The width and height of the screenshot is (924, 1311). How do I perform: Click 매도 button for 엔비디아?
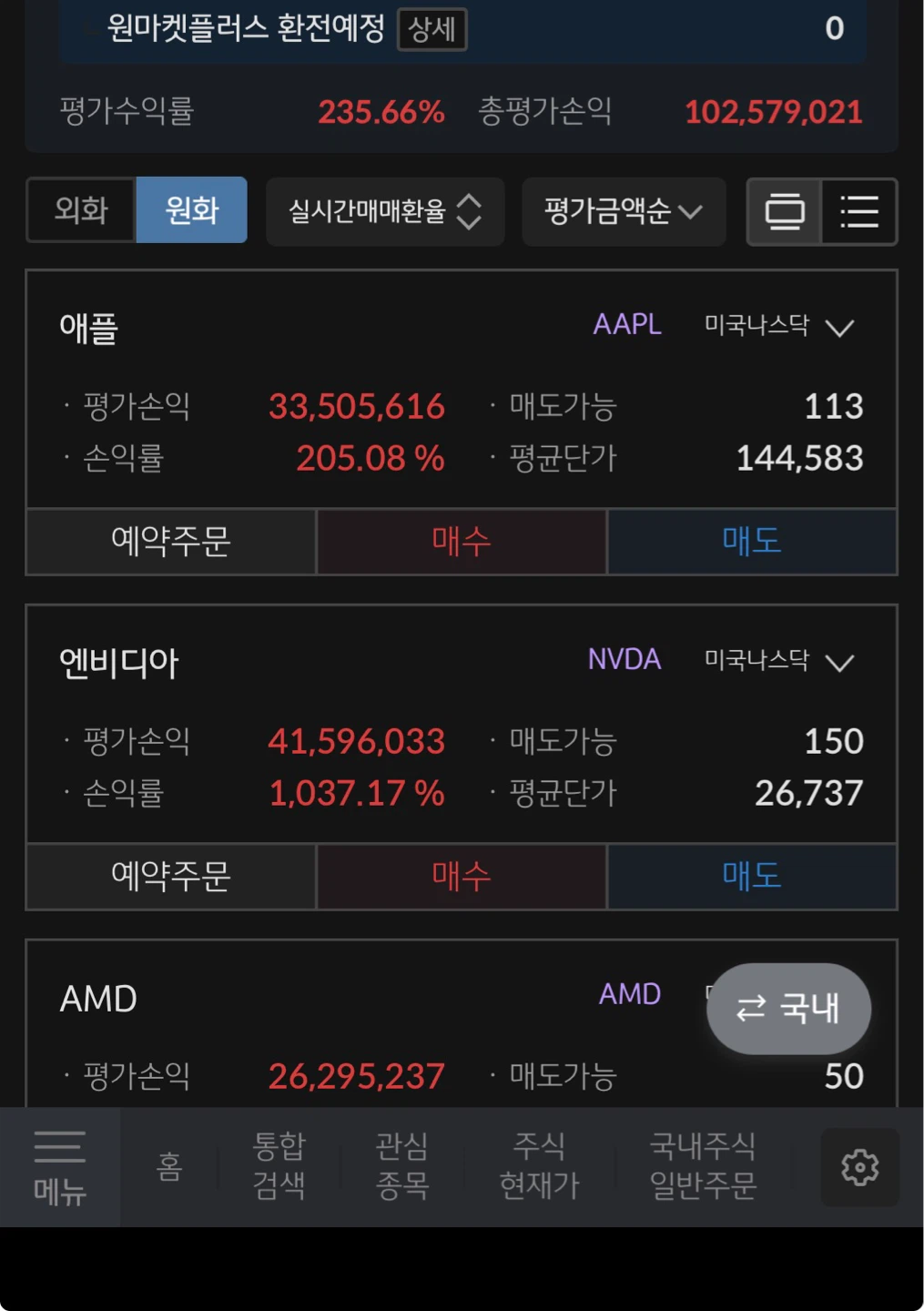(752, 876)
